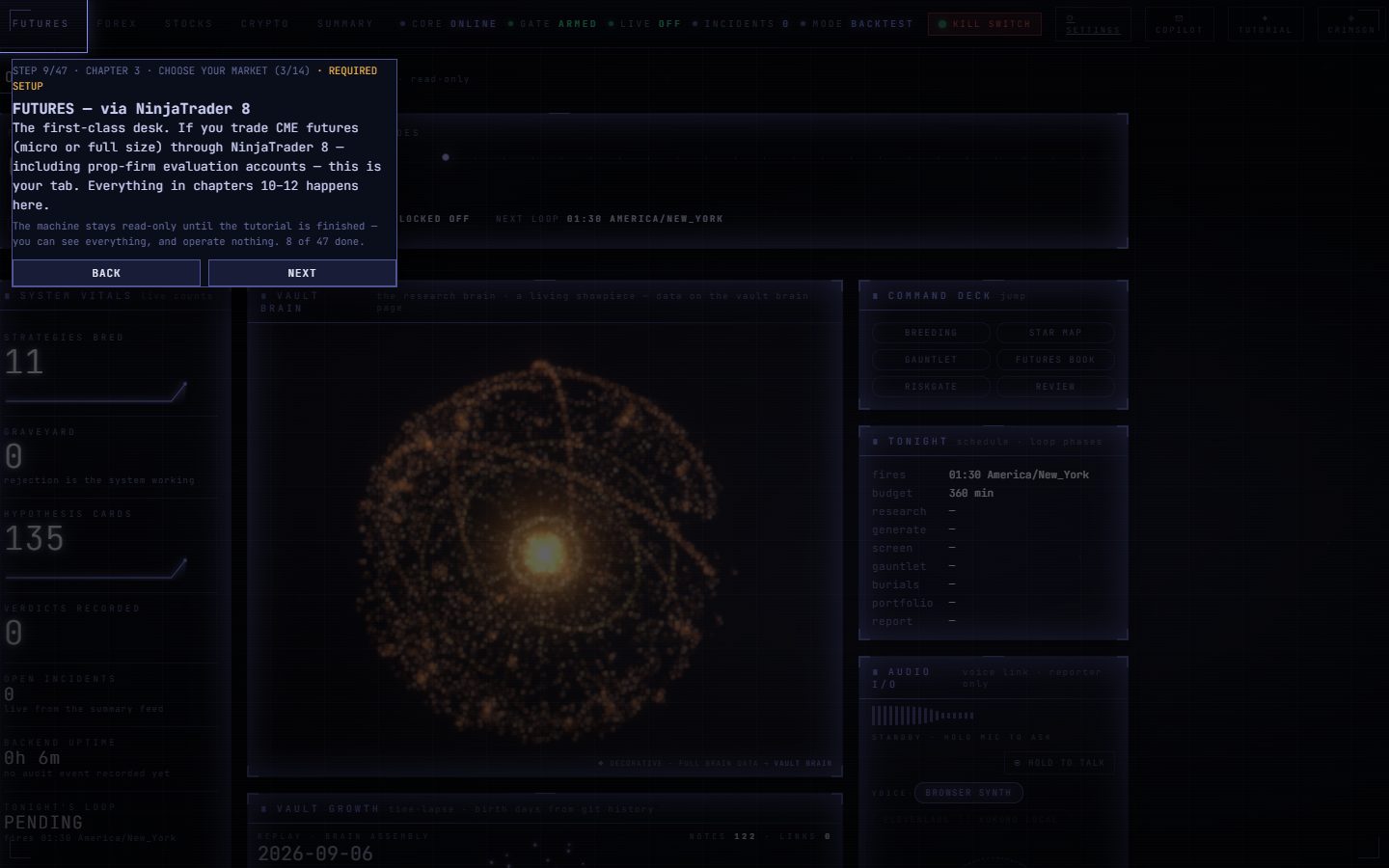The width and height of the screenshot is (1389, 868).
Task: Open the Settings icon button
Action: tap(1093, 24)
